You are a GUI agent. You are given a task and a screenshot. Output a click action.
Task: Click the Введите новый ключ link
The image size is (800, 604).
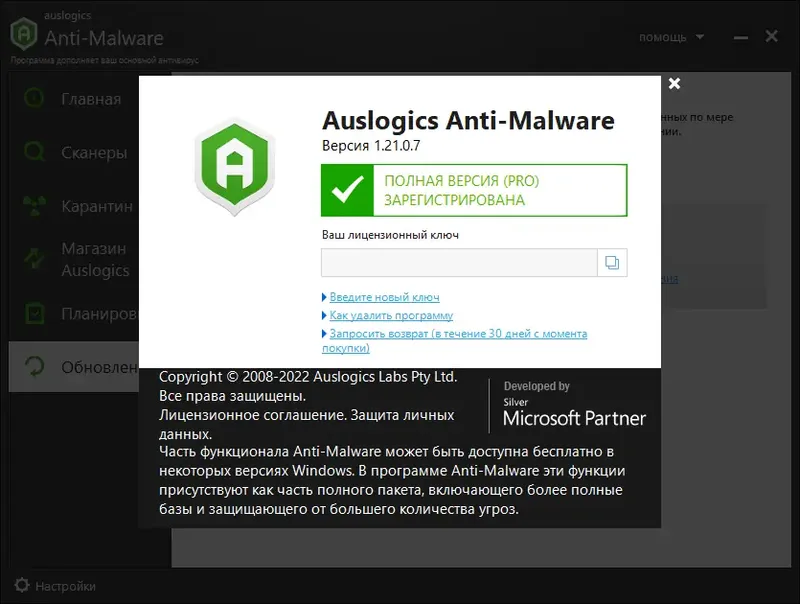[386, 297]
